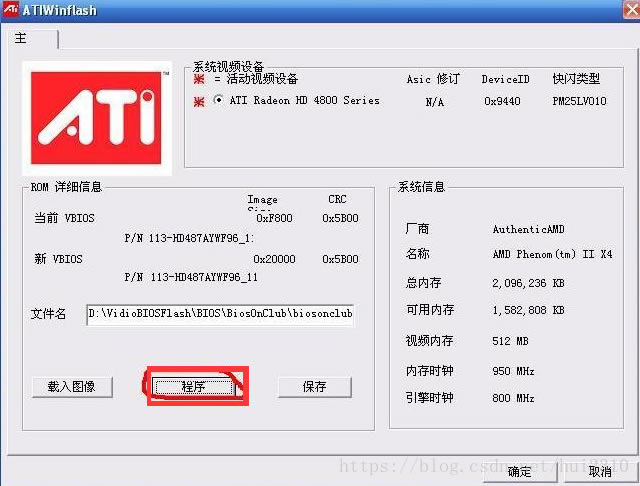Screen dimensions: 640x486
Task: Click the 程序 button to flash BIOS
Action: pyautogui.click(x=193, y=387)
